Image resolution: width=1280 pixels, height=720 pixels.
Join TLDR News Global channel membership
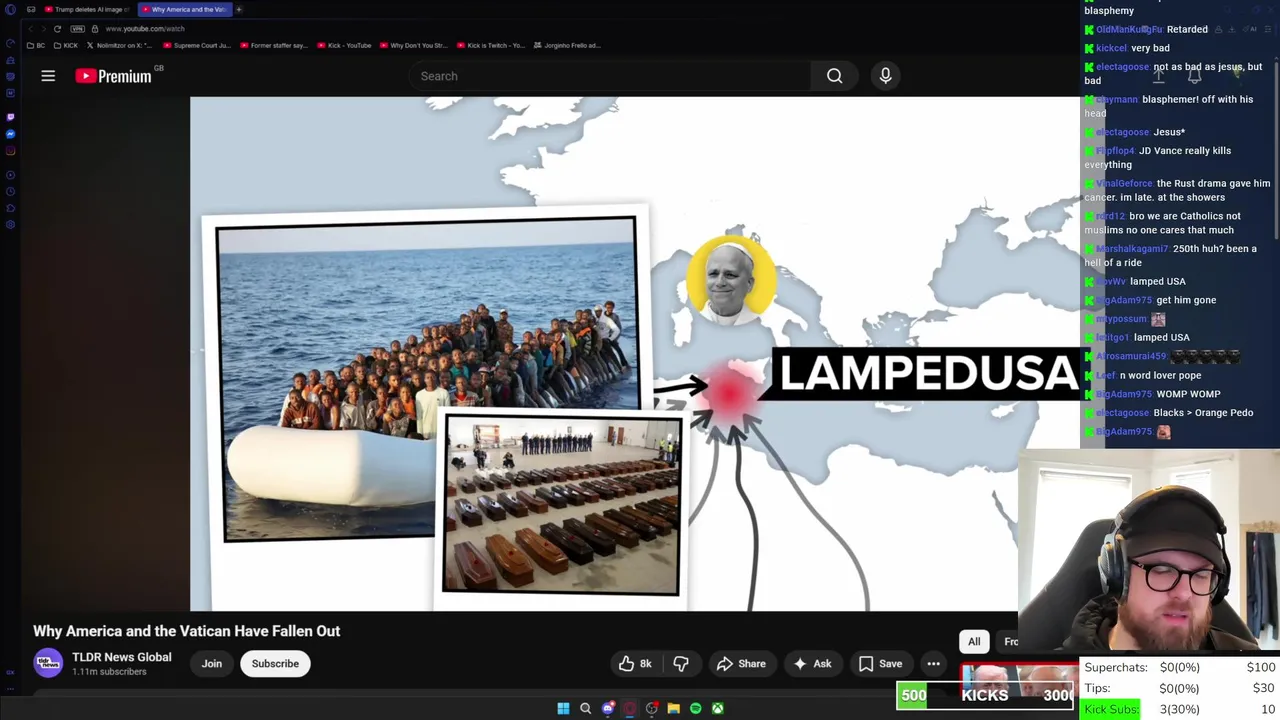[211, 664]
